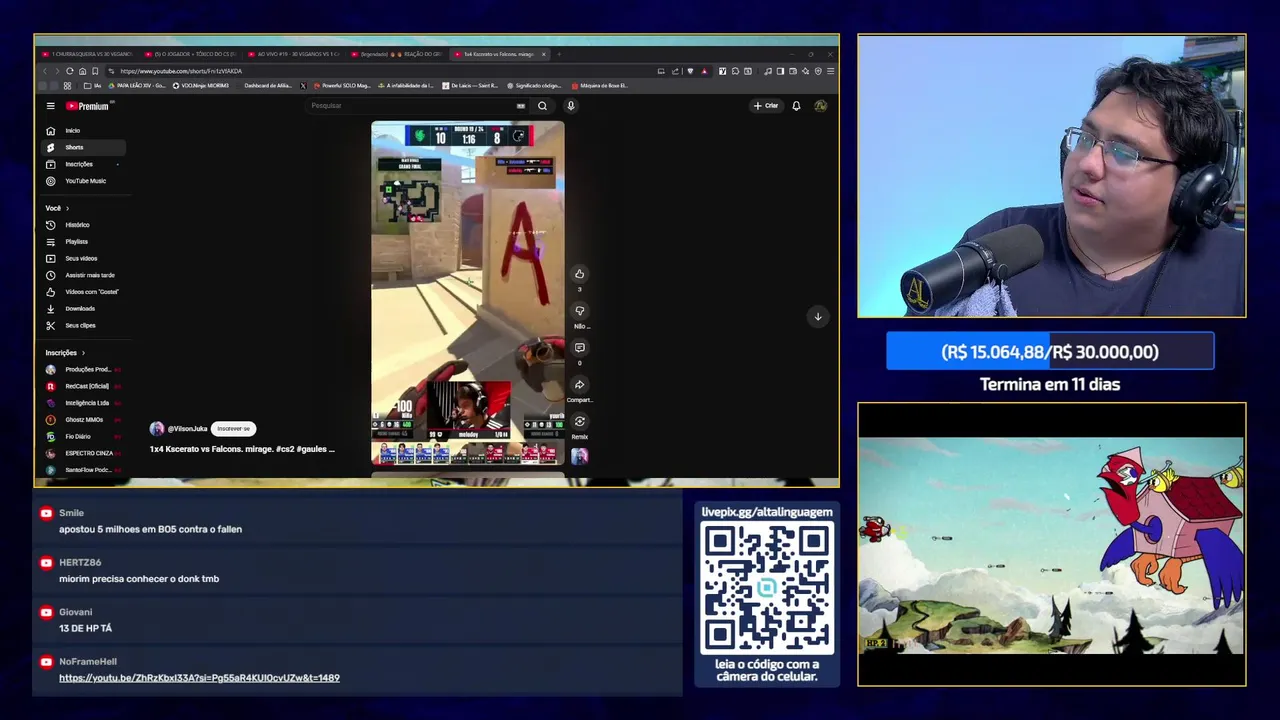Expand the Você section chevron

coord(67,208)
